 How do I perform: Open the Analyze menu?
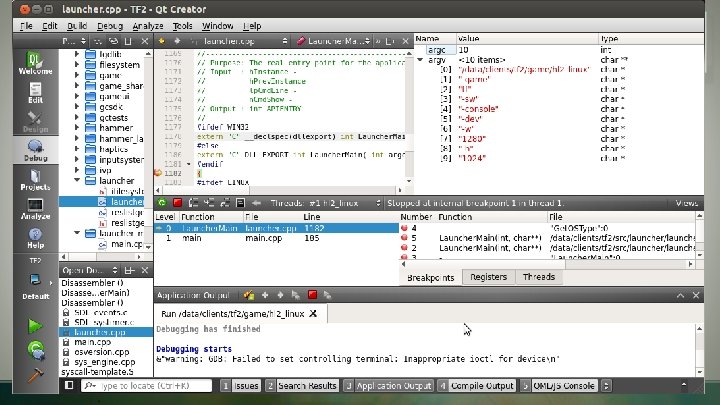[x=147, y=26]
